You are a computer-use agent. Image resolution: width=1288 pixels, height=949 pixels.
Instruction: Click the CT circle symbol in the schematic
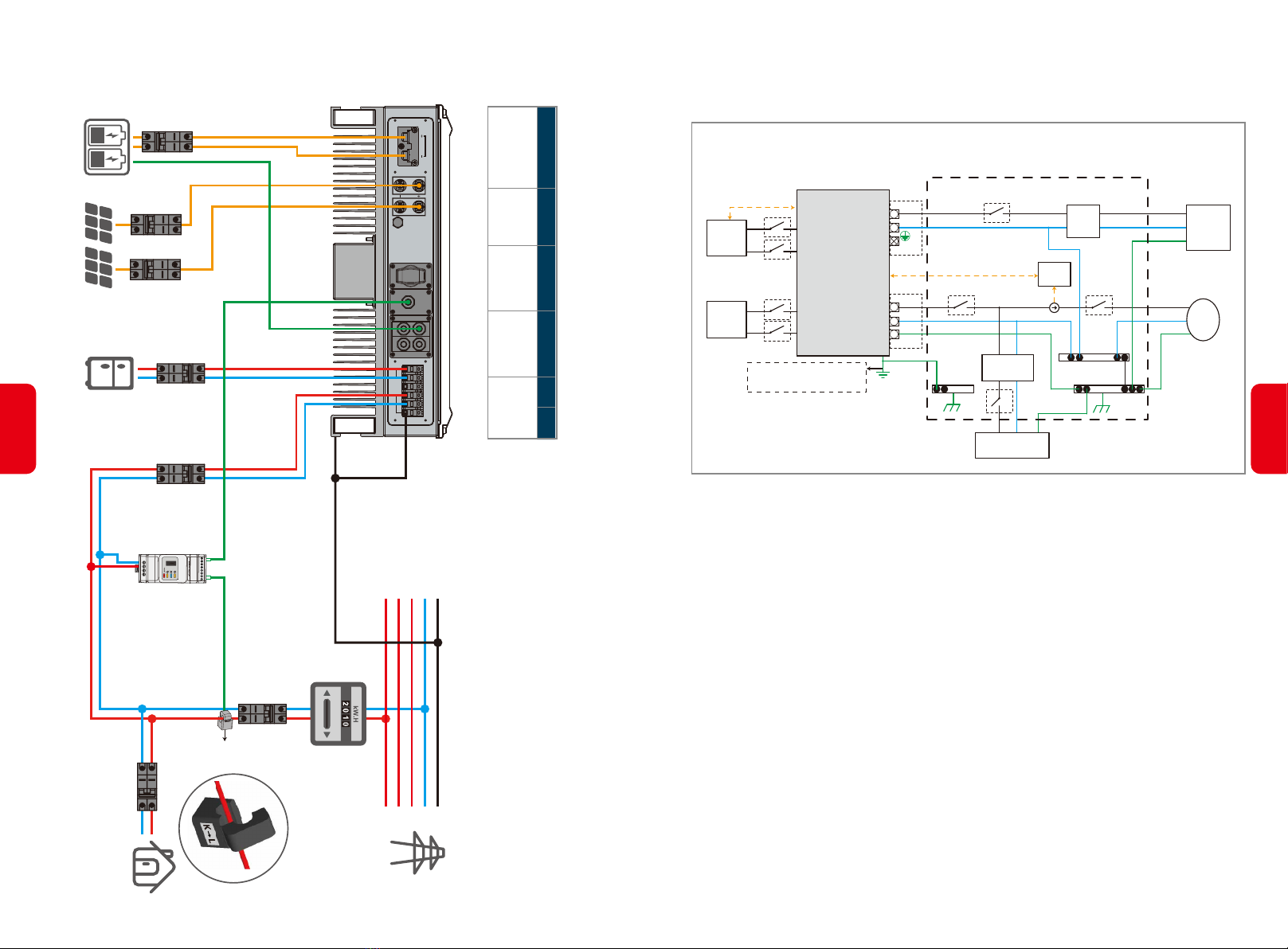(1054, 308)
